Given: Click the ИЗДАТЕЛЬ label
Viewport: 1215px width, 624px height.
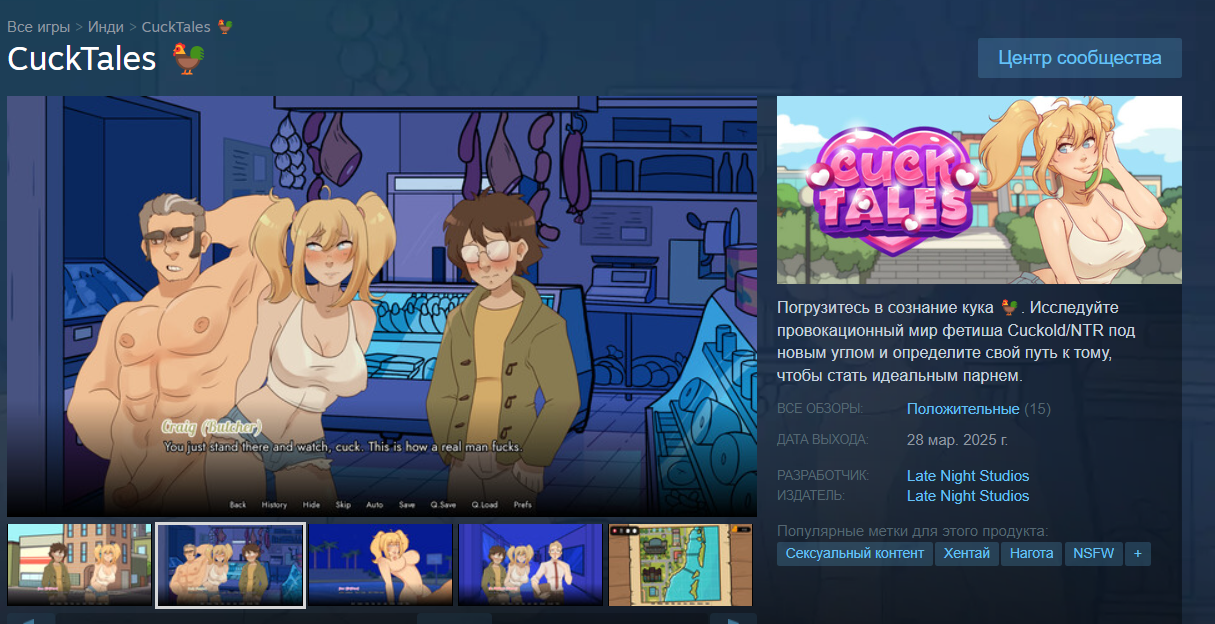Looking at the screenshot, I should coord(811,496).
